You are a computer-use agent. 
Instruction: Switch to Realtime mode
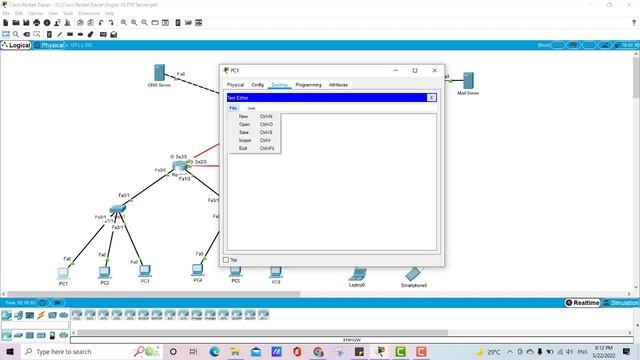pyautogui.click(x=582, y=302)
